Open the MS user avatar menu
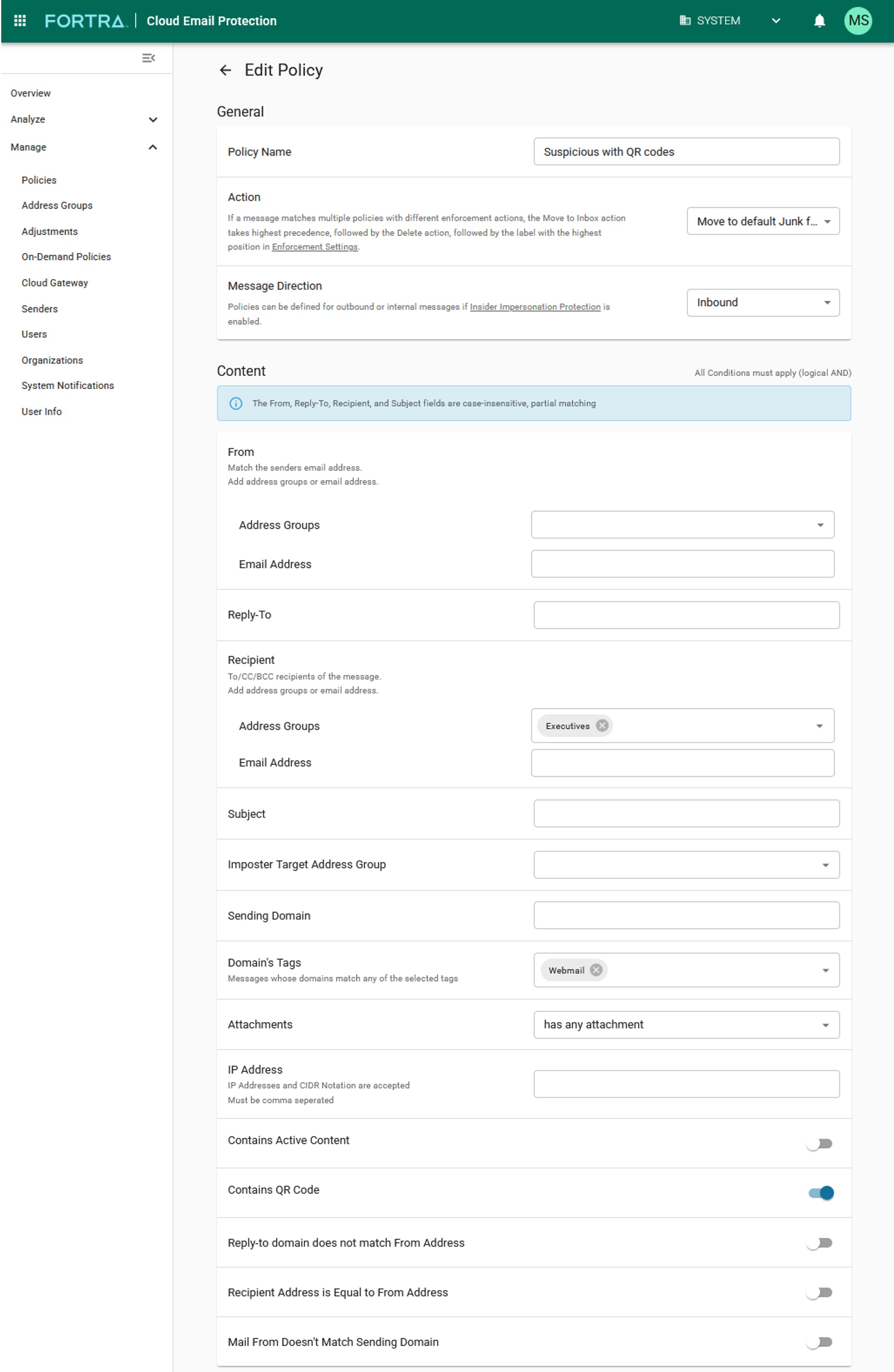Screen dimensions: 894x1372 coord(857,21)
